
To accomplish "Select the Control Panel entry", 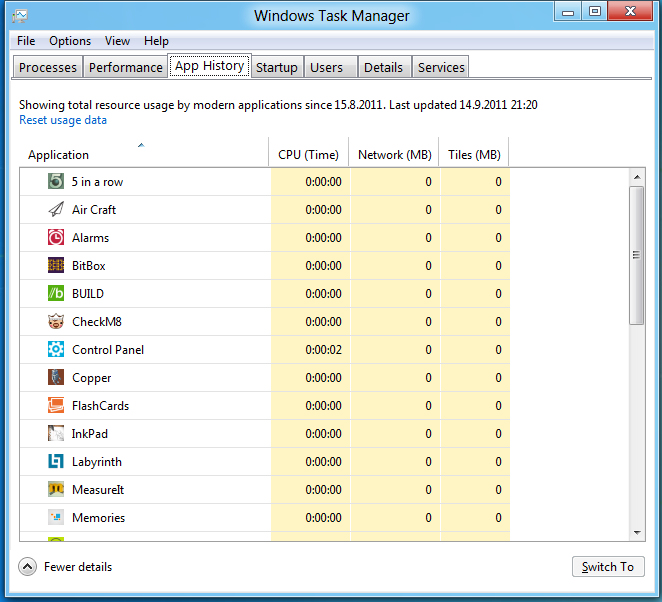I will click(265, 350).
